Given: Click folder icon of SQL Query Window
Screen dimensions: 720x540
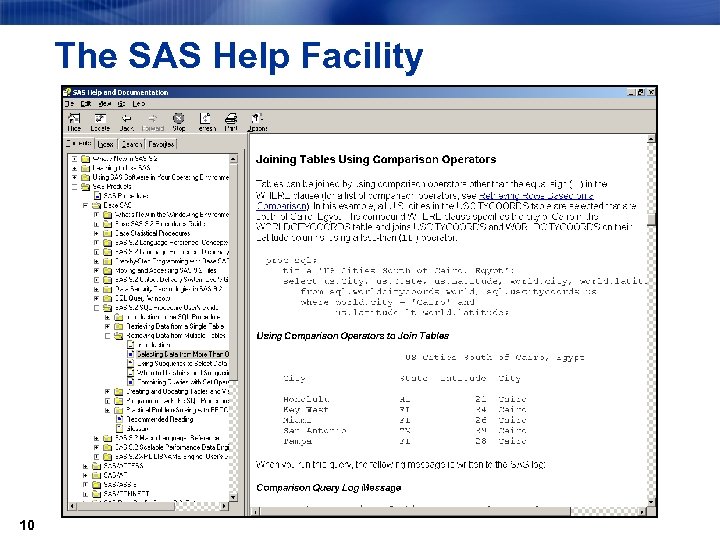Looking at the screenshot, I should (x=107, y=298).
